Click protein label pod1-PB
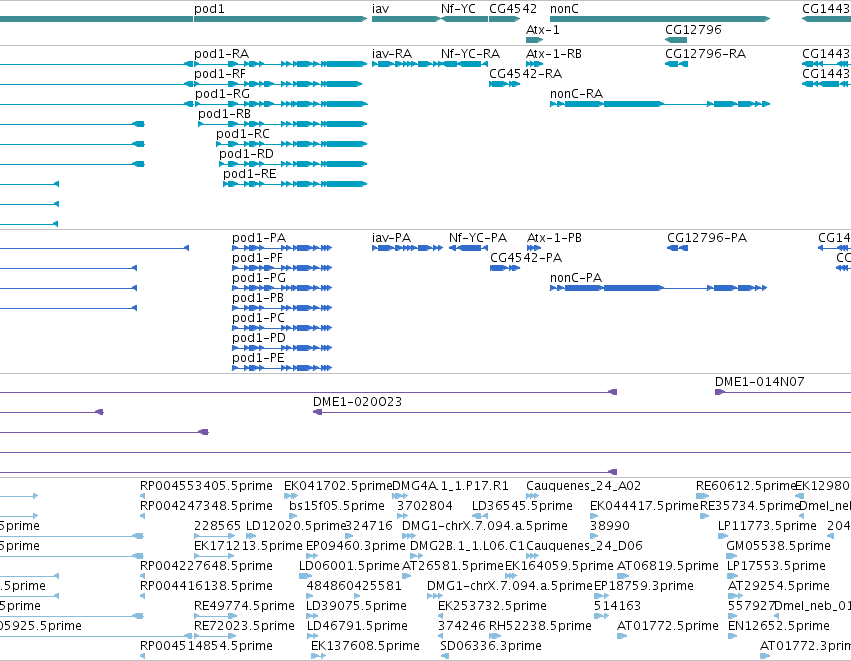 [x=258, y=298]
